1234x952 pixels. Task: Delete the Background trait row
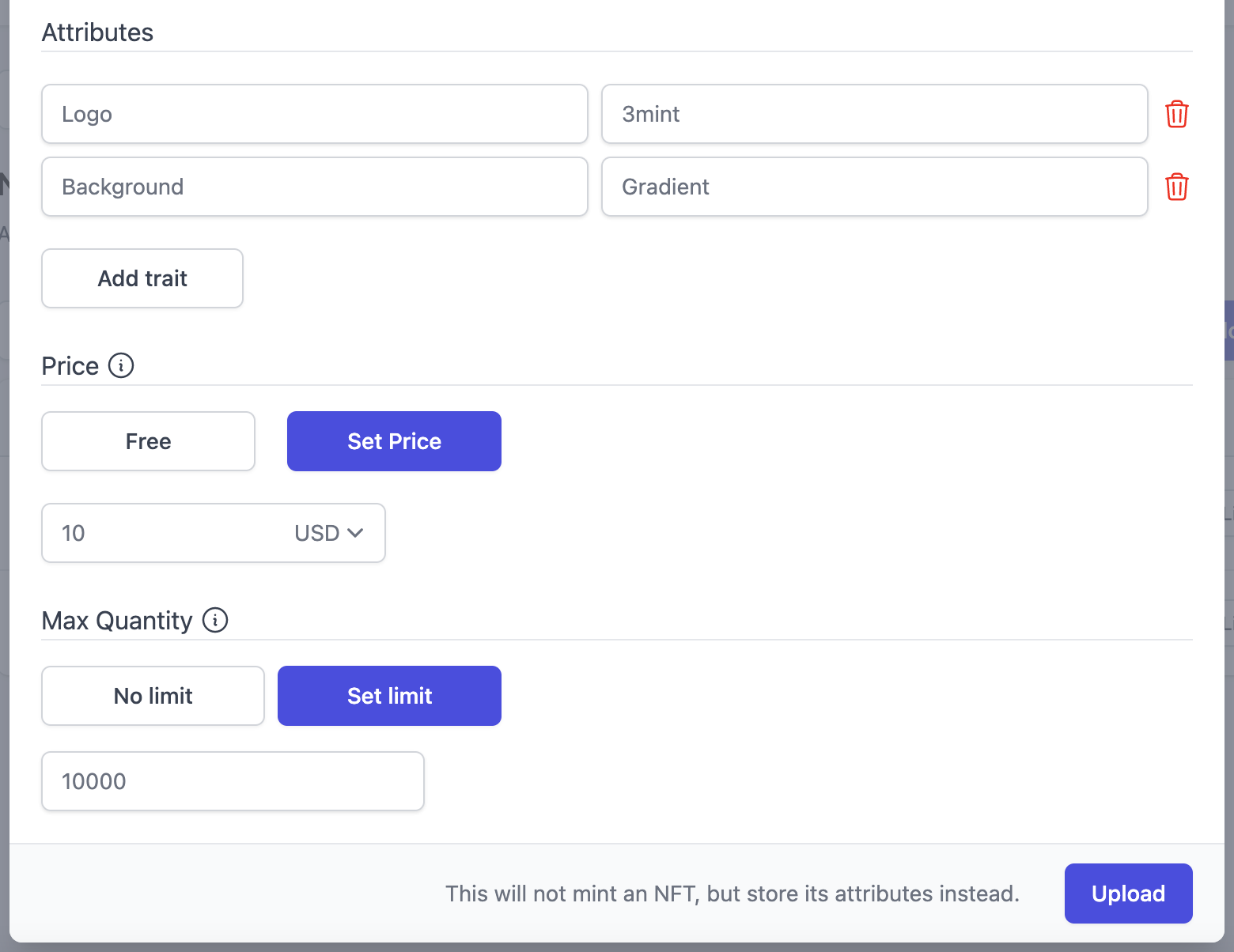(1177, 187)
